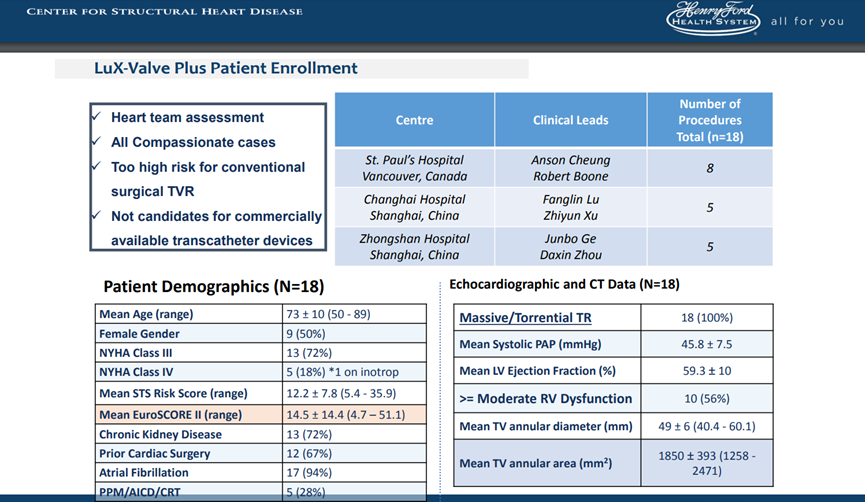Click the Patient Demographics (N=18) heading
The width and height of the screenshot is (865, 502).
[x=213, y=286]
